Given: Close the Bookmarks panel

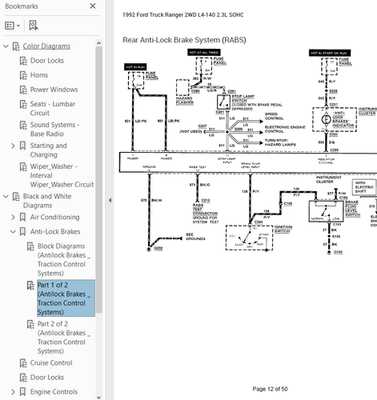Looking at the screenshot, I should tap(93, 6).
